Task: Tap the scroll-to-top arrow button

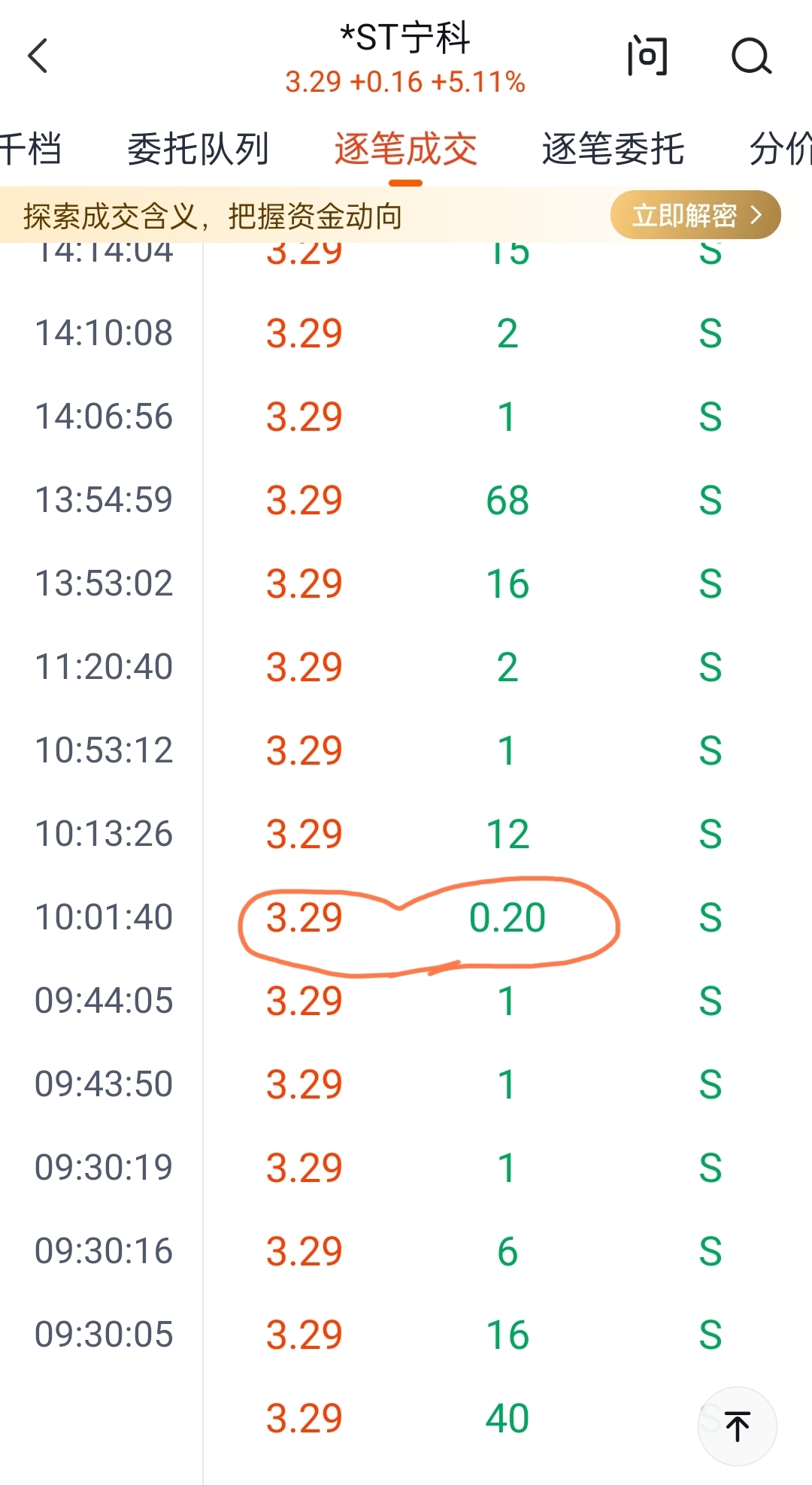Action: tap(738, 1426)
